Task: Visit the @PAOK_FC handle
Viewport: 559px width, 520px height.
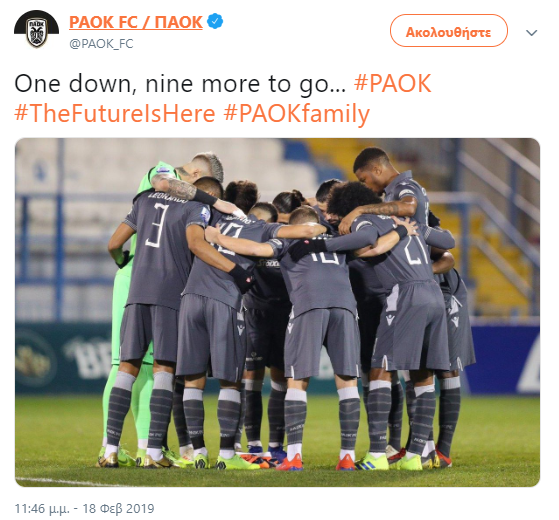Action: pos(101,44)
